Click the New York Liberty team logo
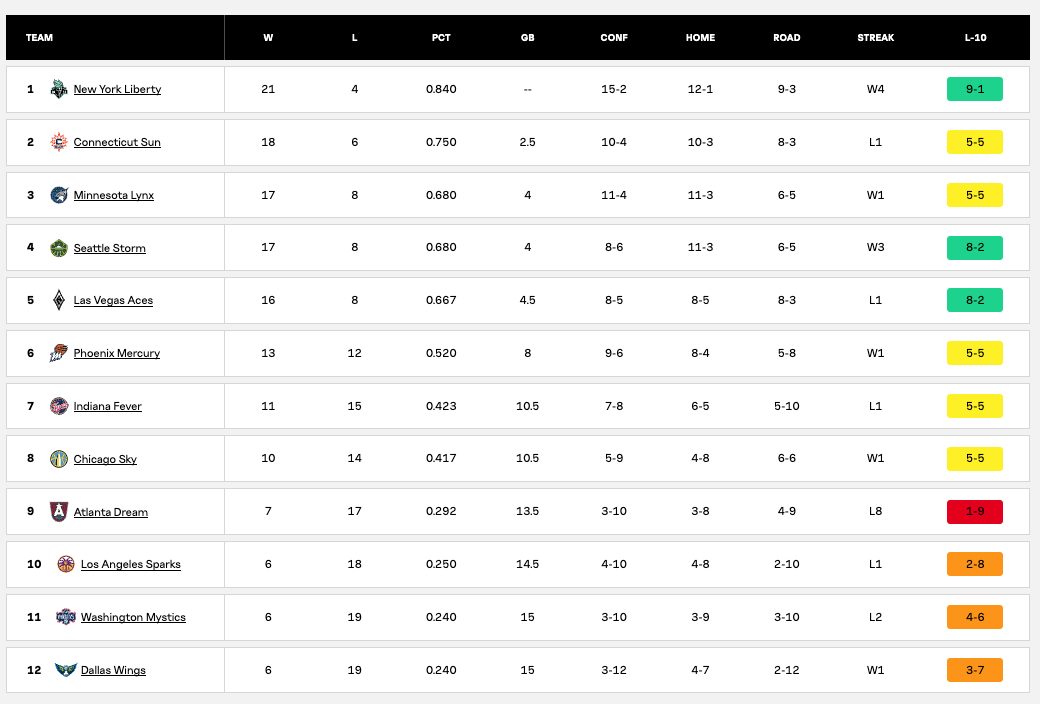1040x704 pixels. pyautogui.click(x=59, y=89)
